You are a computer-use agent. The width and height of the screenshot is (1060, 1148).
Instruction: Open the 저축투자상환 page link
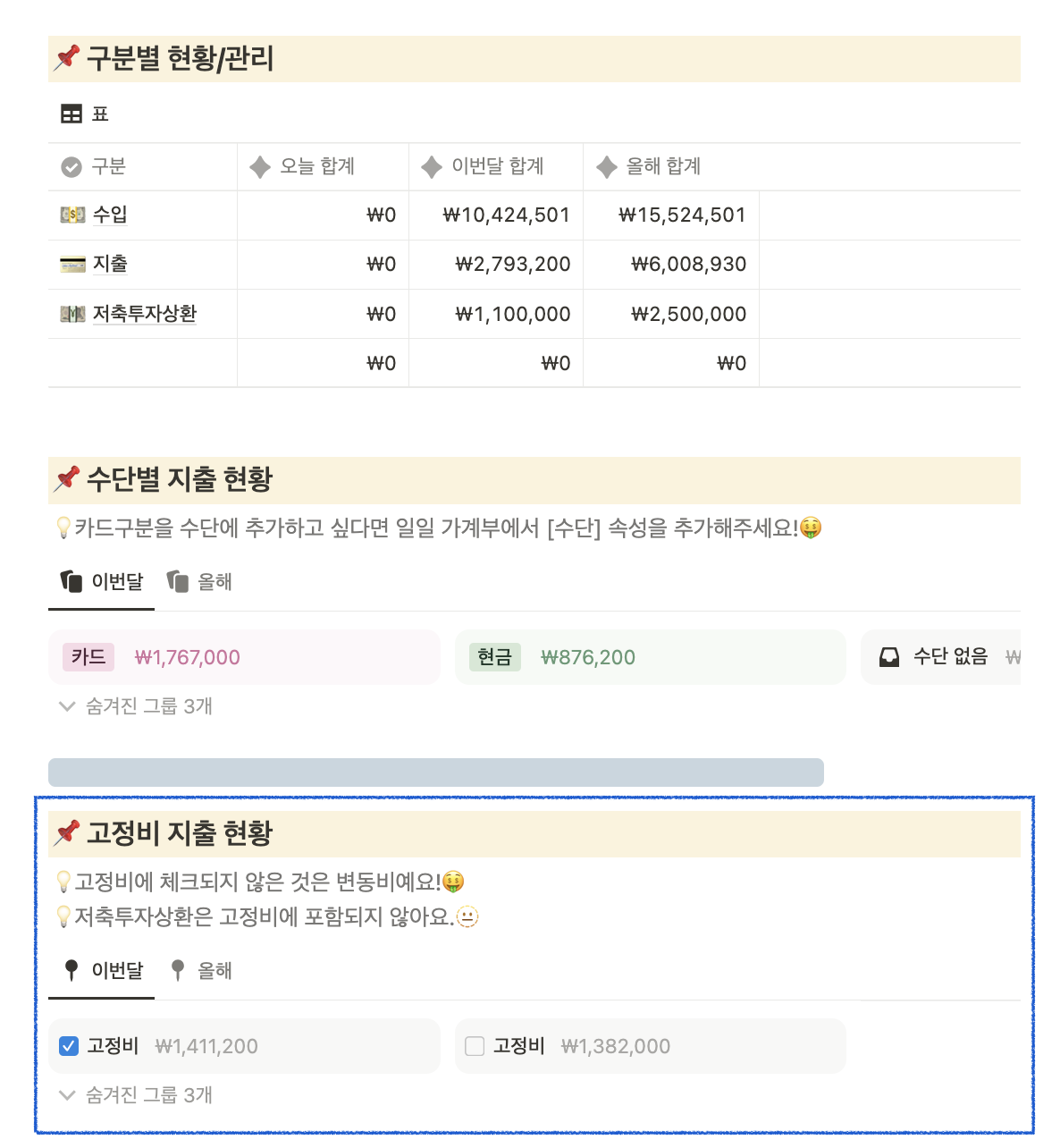click(143, 314)
